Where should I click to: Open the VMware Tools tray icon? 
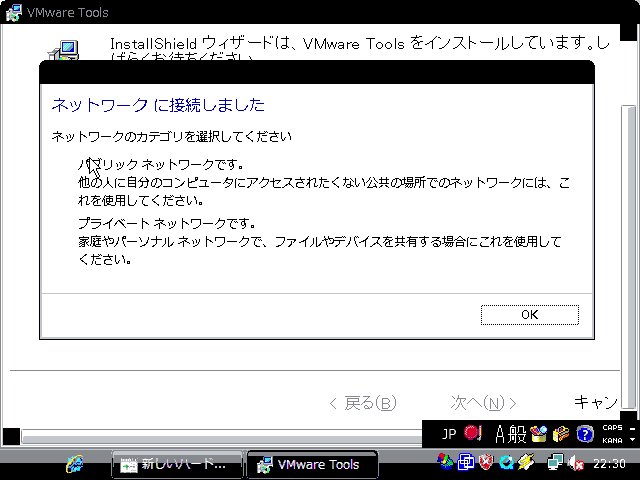[466, 462]
